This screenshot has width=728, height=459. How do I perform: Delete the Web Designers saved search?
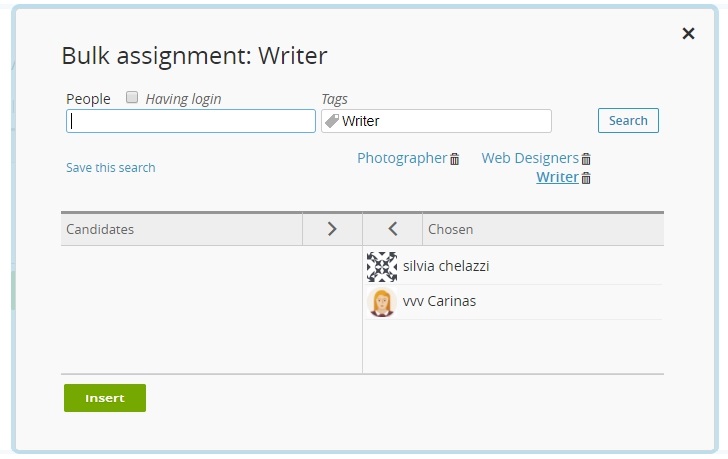[587, 159]
